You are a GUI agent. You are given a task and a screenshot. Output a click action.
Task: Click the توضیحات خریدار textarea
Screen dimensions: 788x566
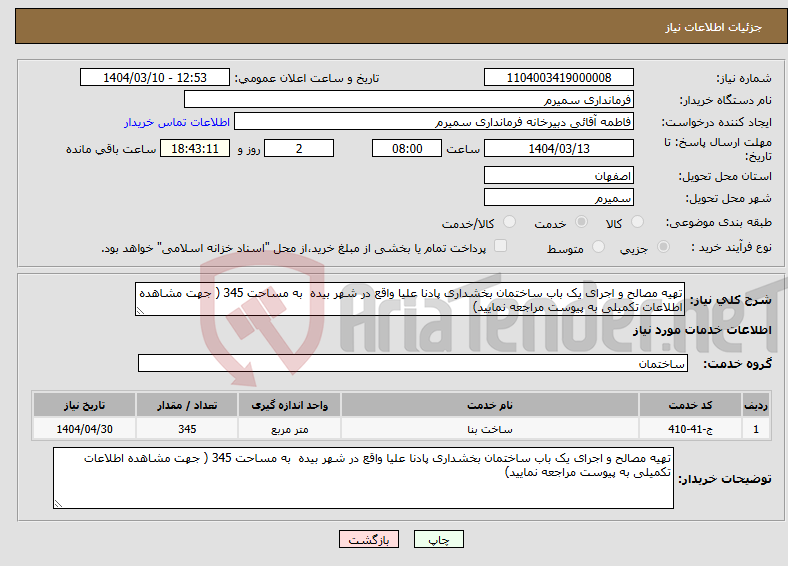[363, 478]
